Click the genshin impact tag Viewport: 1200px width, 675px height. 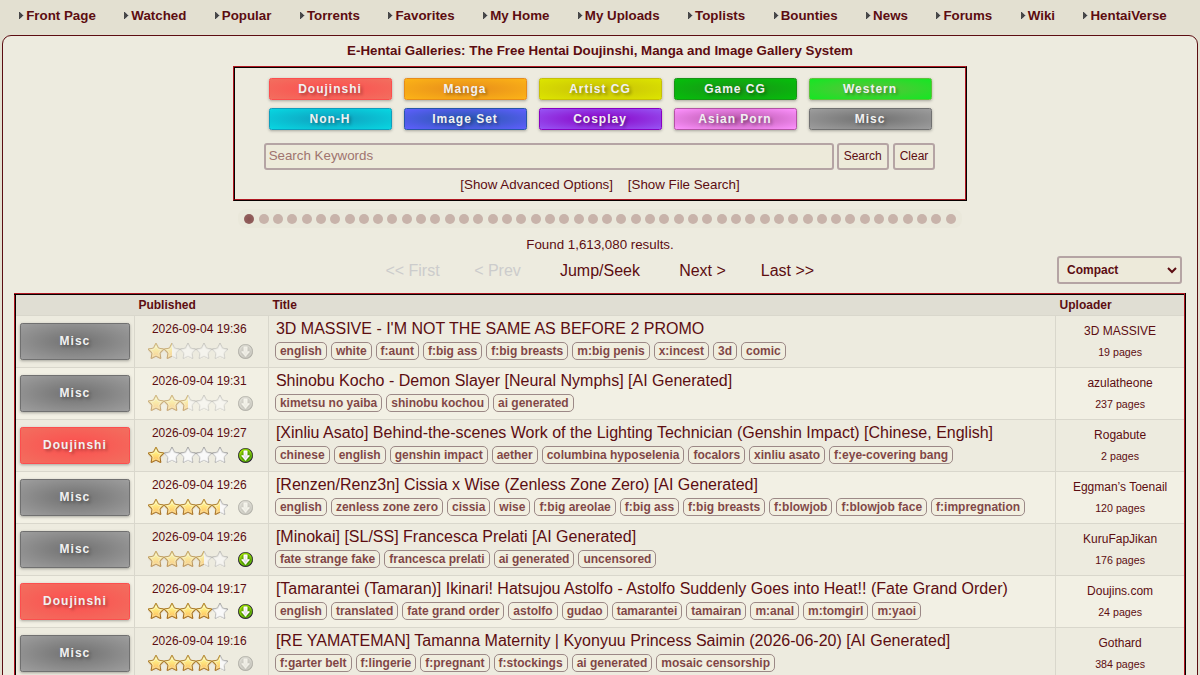[438, 455]
